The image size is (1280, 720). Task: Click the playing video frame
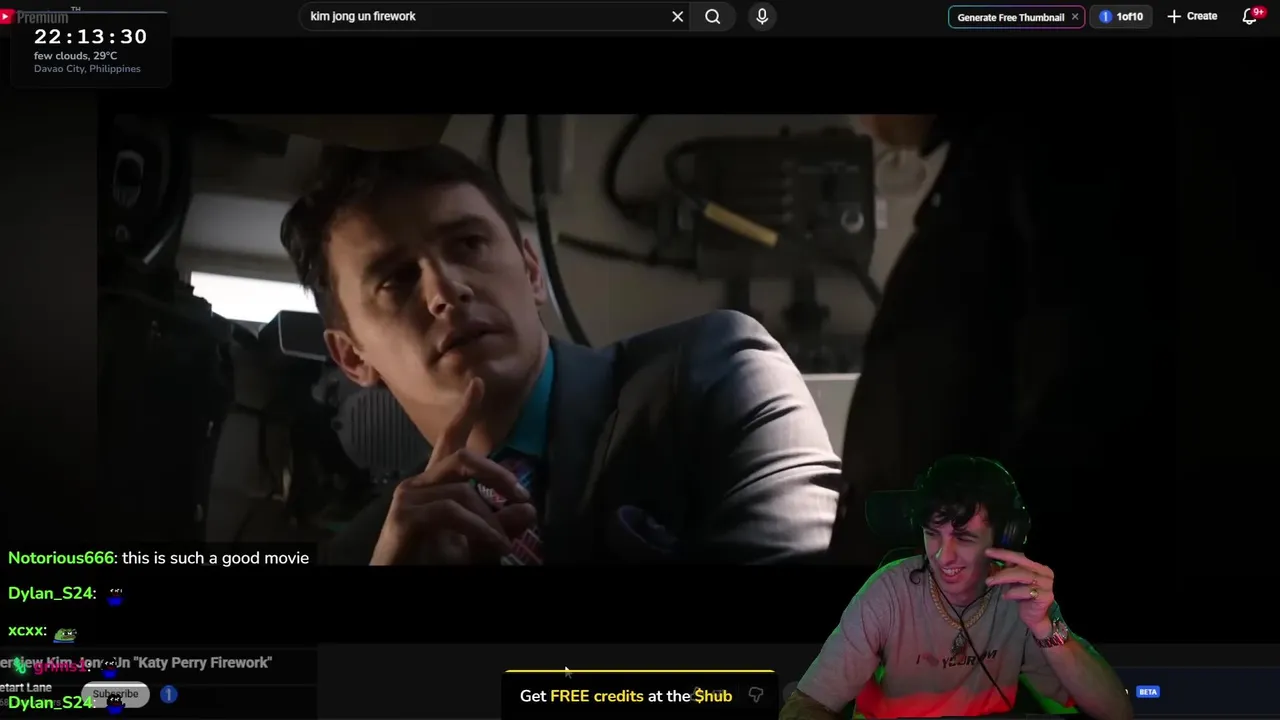click(518, 339)
